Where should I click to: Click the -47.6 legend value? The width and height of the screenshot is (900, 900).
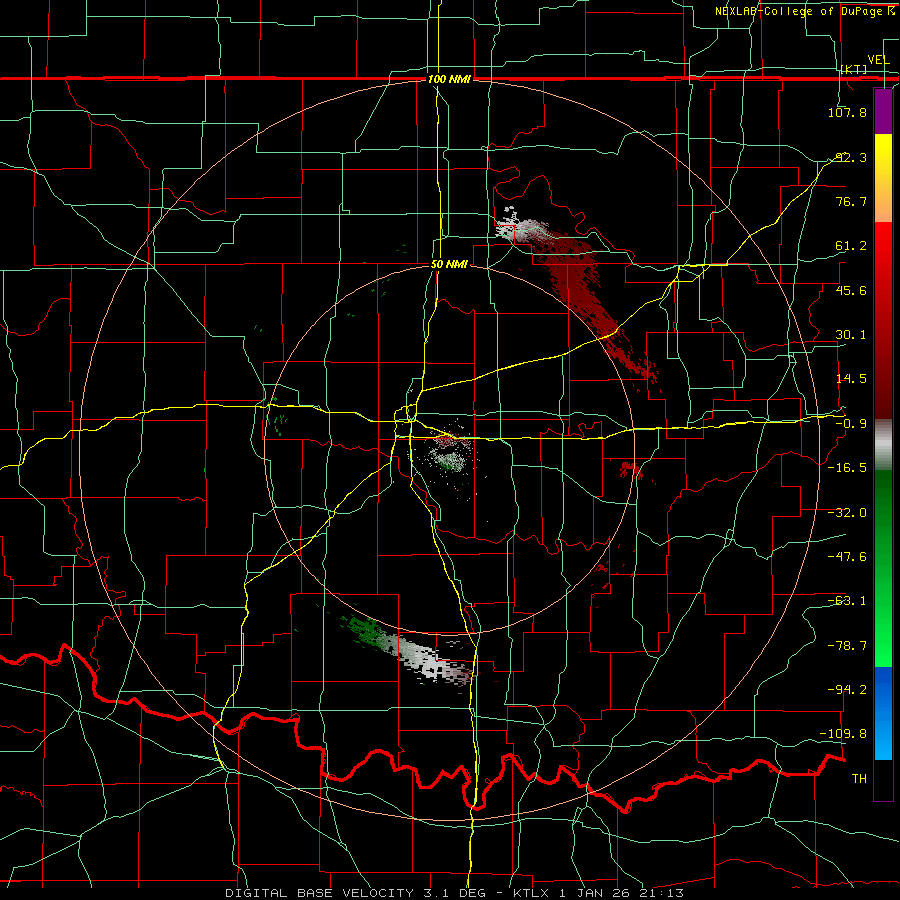click(x=847, y=556)
